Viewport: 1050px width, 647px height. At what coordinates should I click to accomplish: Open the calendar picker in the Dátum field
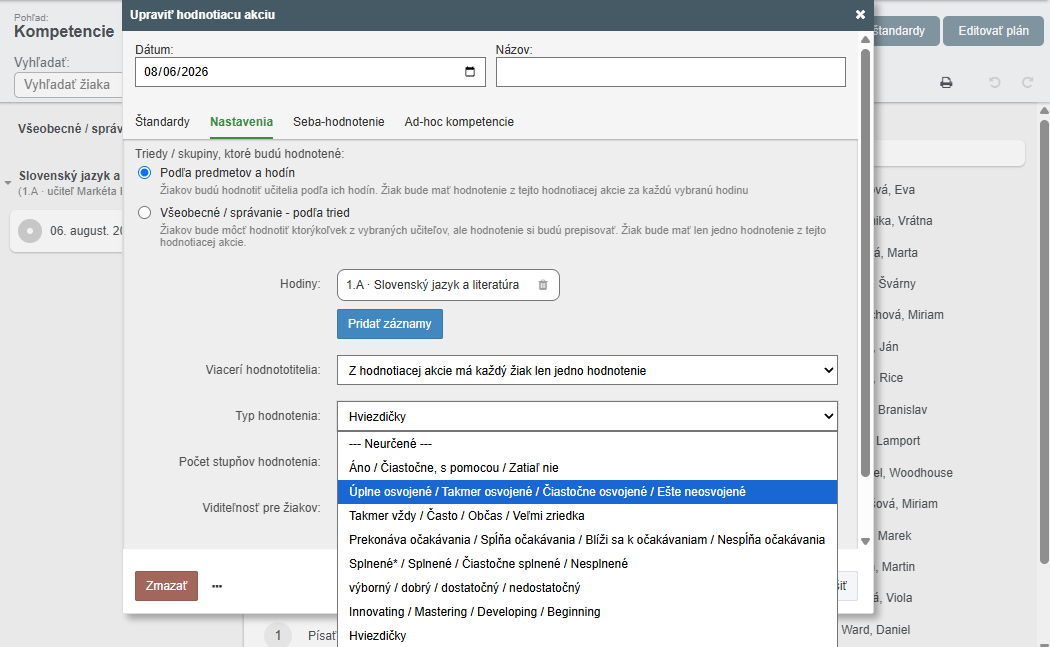pos(469,72)
